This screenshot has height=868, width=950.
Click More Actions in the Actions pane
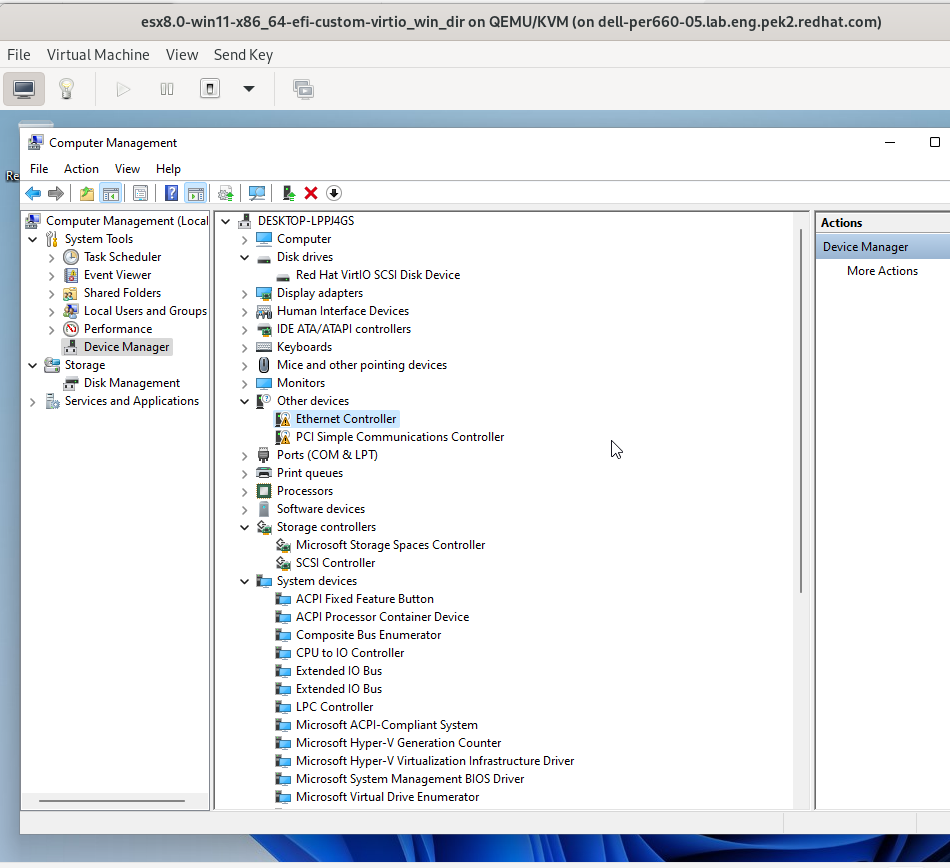(x=882, y=271)
